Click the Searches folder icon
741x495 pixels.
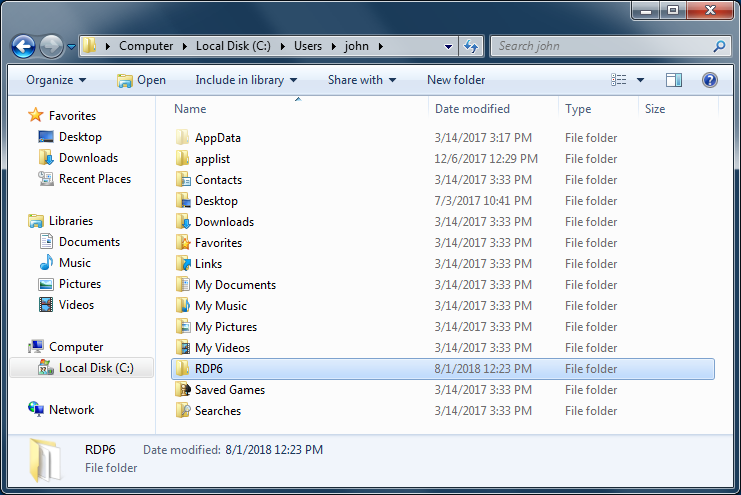[183, 411]
